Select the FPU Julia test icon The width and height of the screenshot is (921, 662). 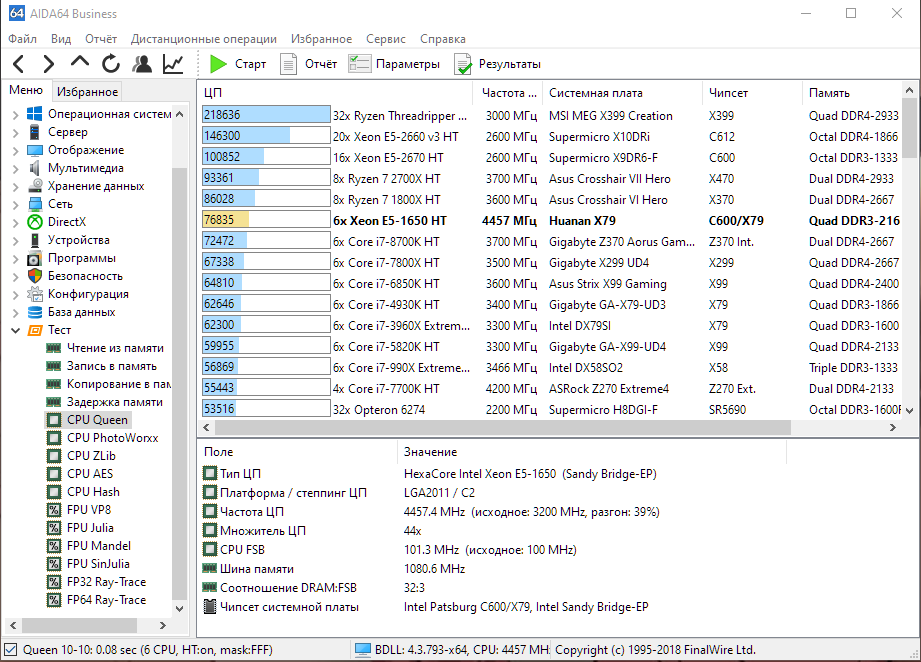click(x=53, y=528)
